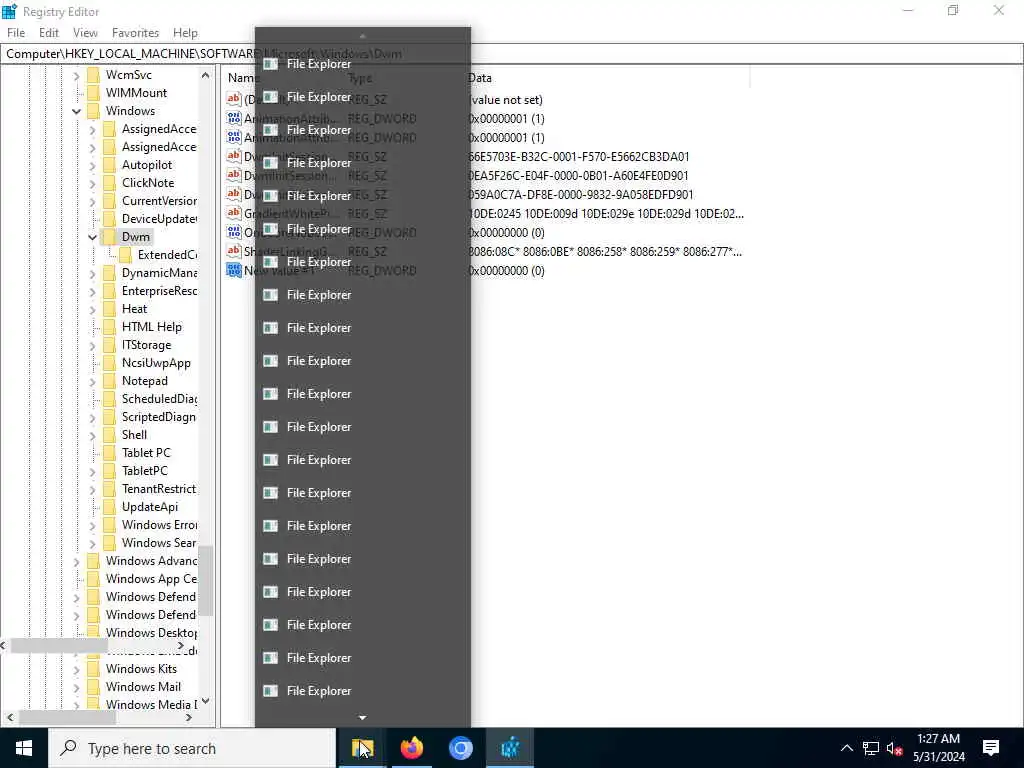The image size is (1024, 768).
Task: Click the Heat folder icon
Action: click(x=110, y=309)
